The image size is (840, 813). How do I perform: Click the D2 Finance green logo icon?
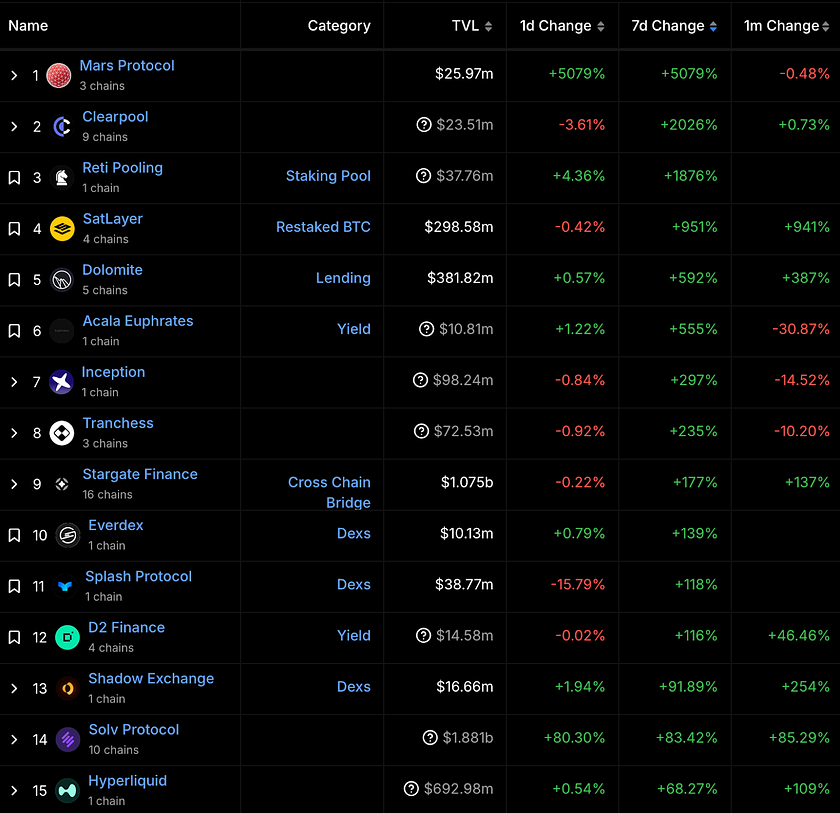(x=68, y=637)
